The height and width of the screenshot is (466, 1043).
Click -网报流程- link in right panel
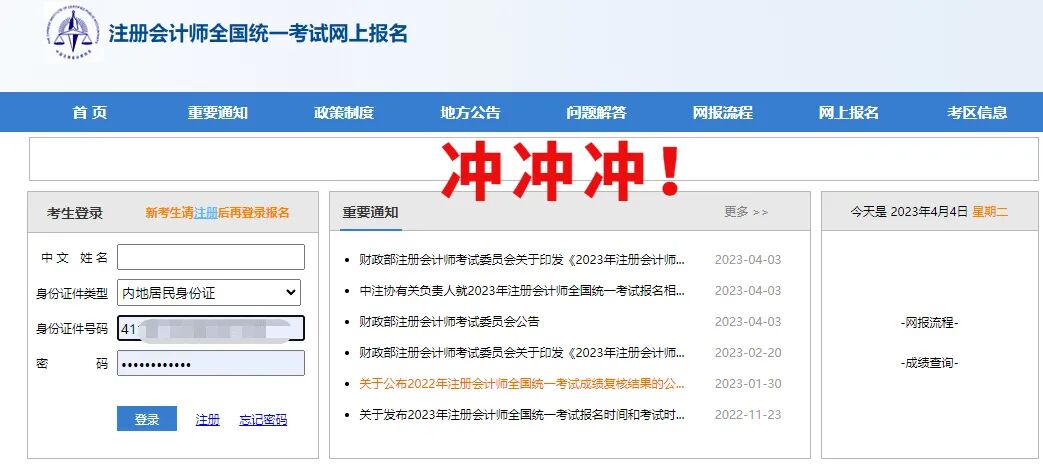coord(929,324)
